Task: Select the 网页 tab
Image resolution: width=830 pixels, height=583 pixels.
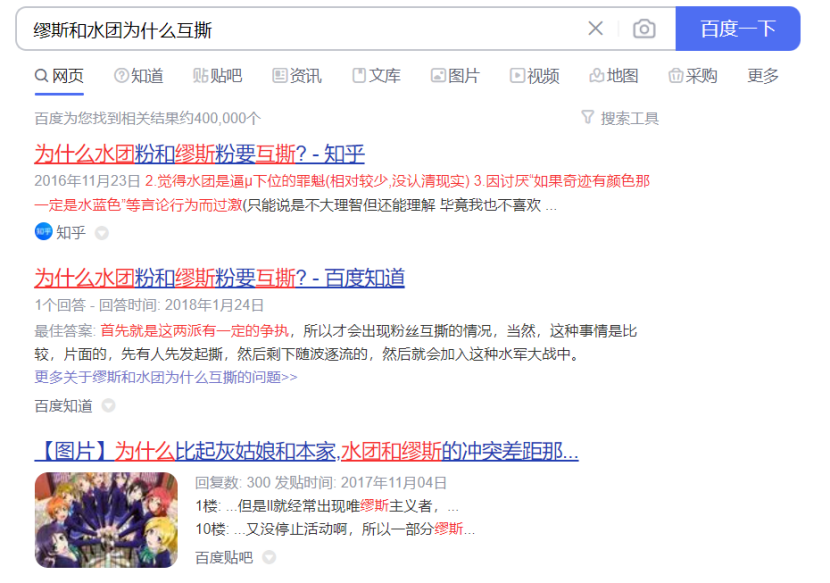Action: [x=59, y=76]
